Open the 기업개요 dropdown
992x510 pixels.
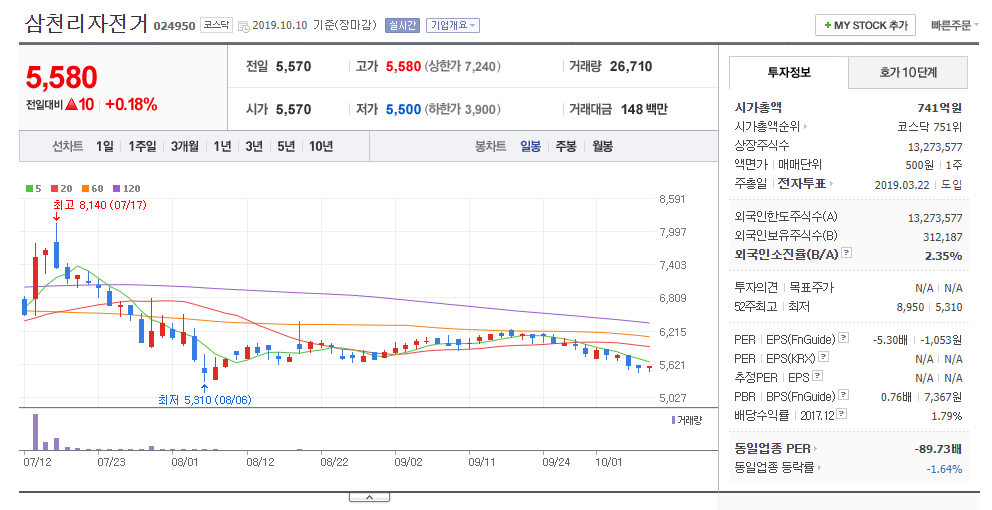453,25
